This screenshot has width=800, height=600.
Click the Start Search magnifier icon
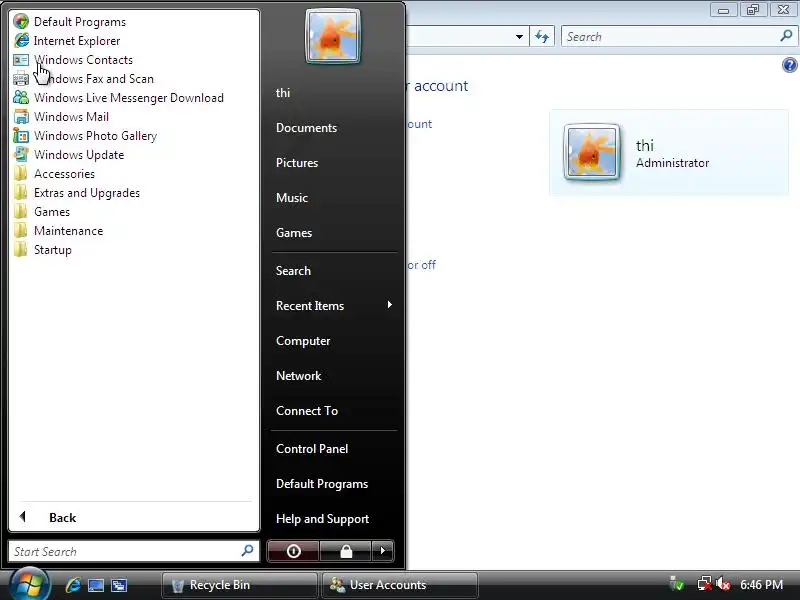[247, 551]
